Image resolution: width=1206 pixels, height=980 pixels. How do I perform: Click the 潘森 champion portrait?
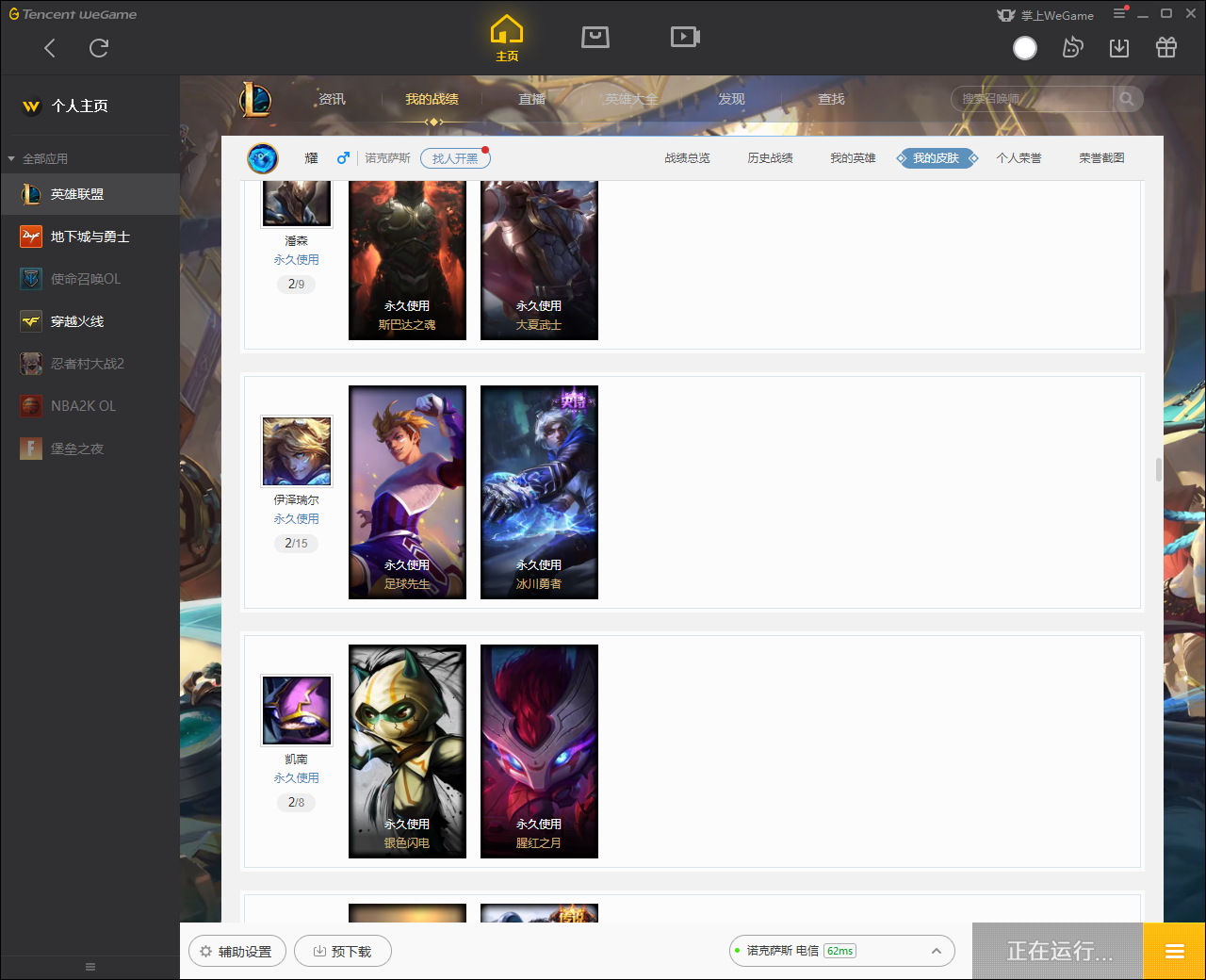297,204
